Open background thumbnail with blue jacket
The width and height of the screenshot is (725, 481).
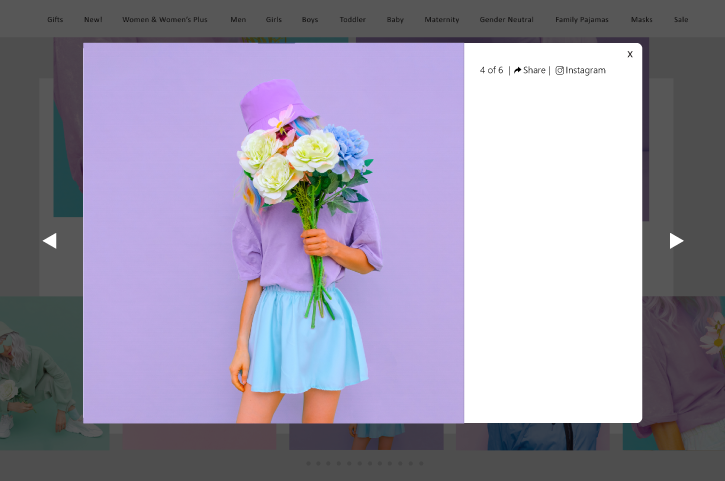[x=533, y=436]
